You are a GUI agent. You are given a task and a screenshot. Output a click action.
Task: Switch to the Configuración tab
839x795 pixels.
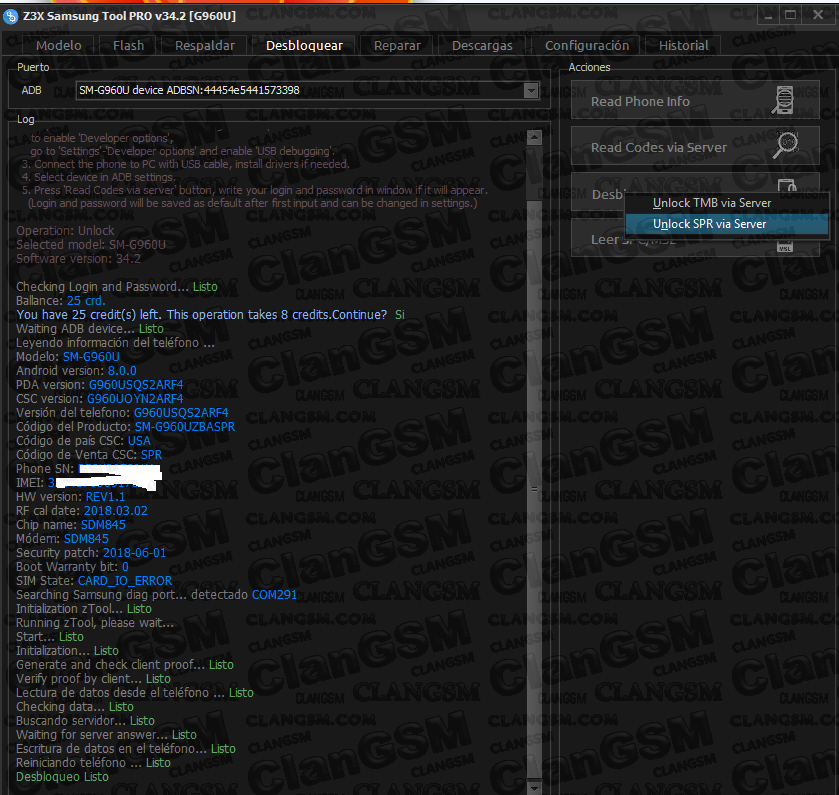(587, 45)
